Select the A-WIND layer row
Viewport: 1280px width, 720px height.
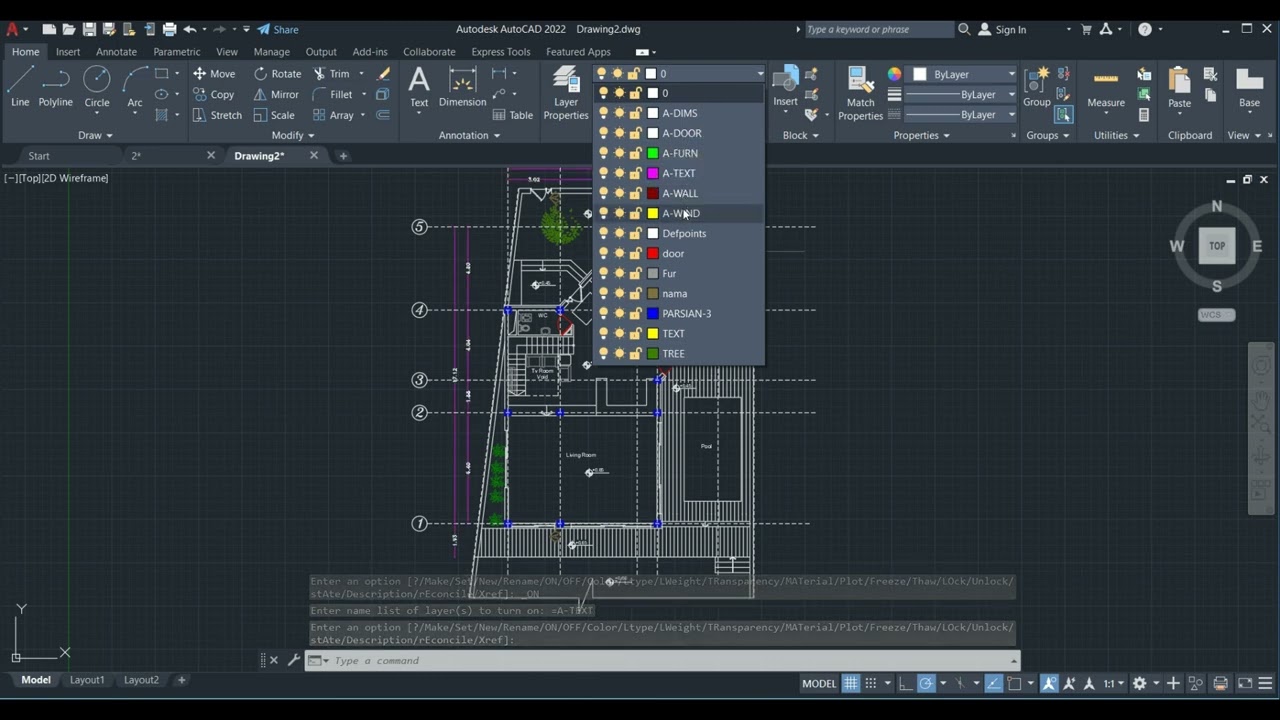point(680,213)
